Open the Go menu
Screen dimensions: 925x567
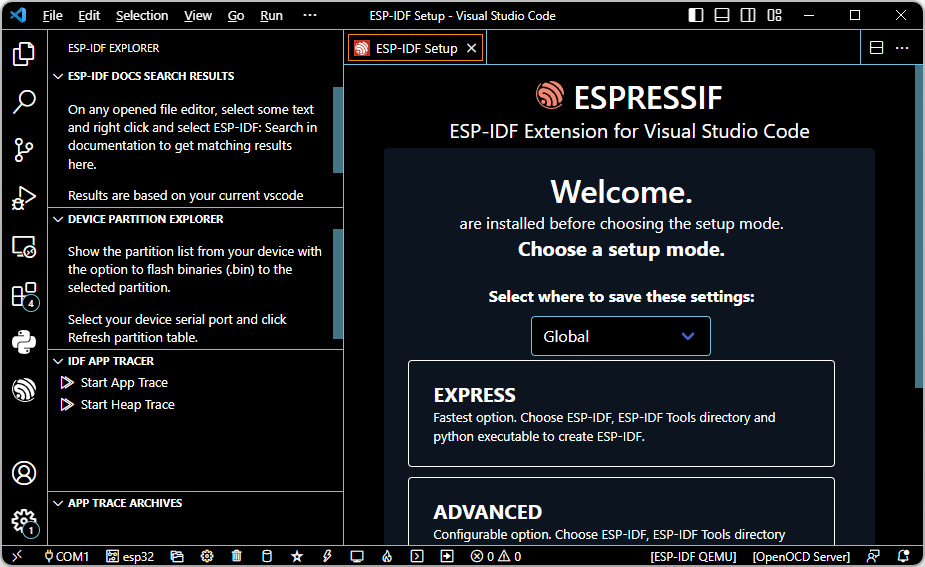click(236, 16)
